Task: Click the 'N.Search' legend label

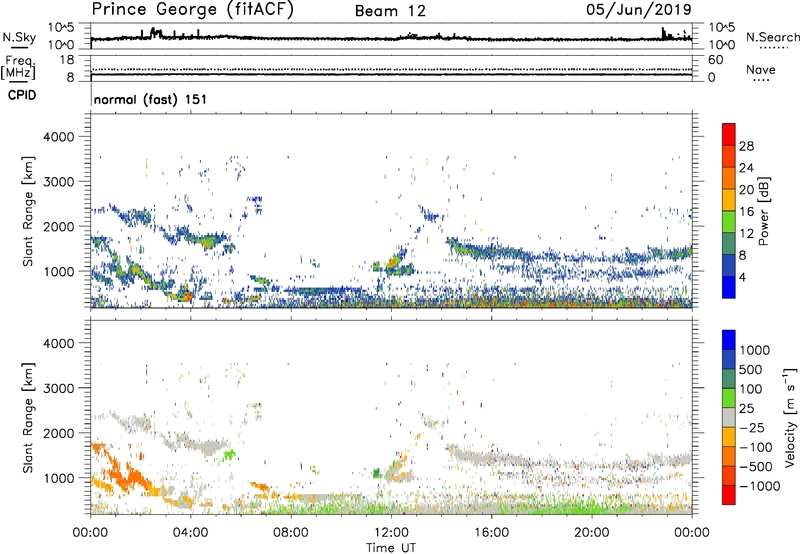Action: click(772, 37)
